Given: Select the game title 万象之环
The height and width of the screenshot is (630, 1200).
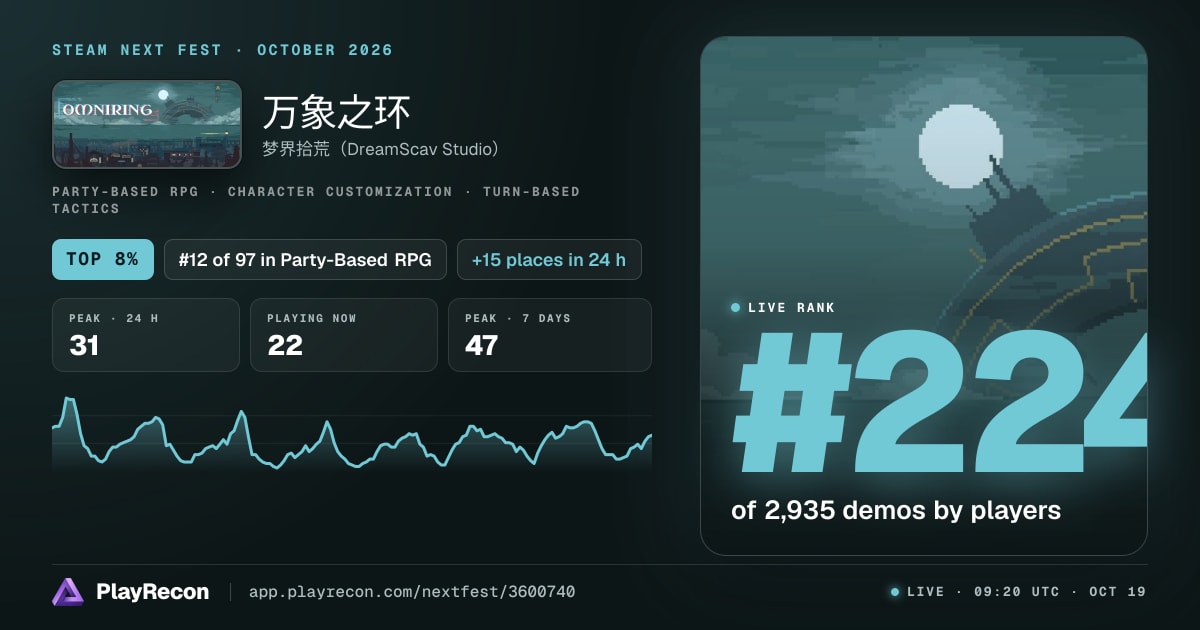Looking at the screenshot, I should click(337, 114).
